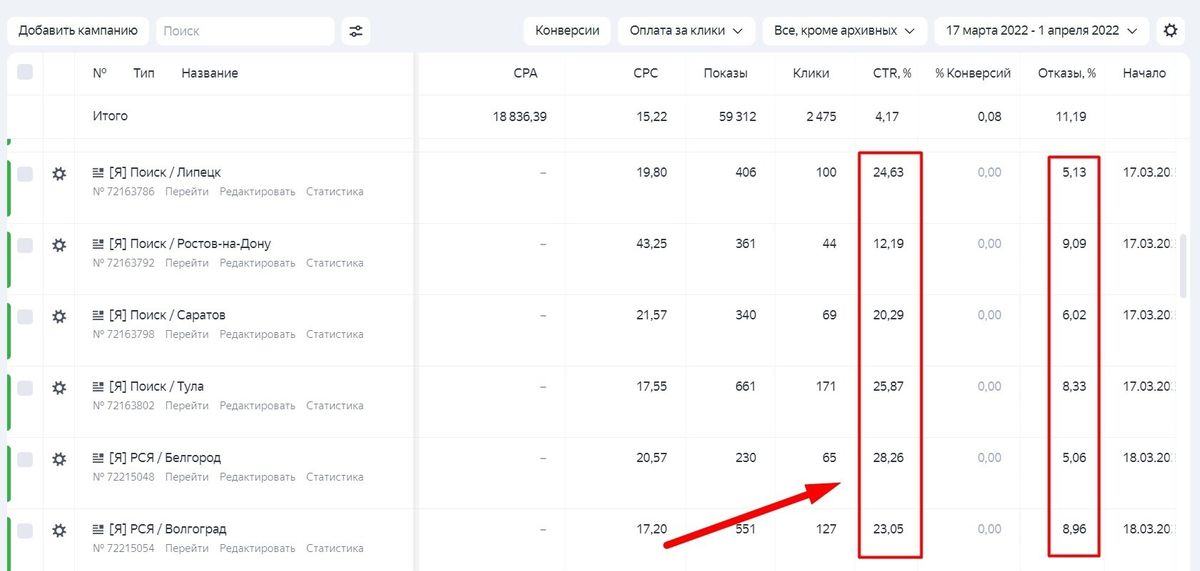Expand the Оплата за клики dropdown

pyautogui.click(x=686, y=31)
